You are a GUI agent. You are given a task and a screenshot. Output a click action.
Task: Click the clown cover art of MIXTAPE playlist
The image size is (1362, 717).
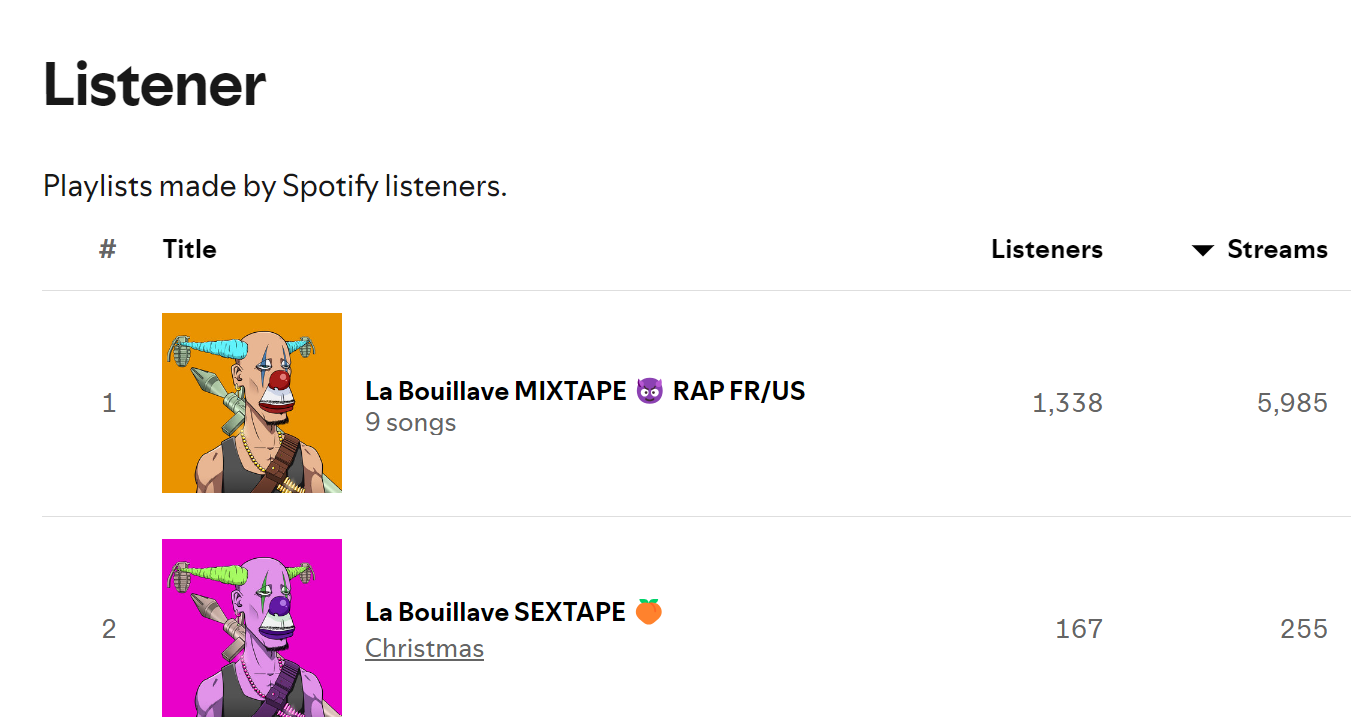tap(251, 403)
